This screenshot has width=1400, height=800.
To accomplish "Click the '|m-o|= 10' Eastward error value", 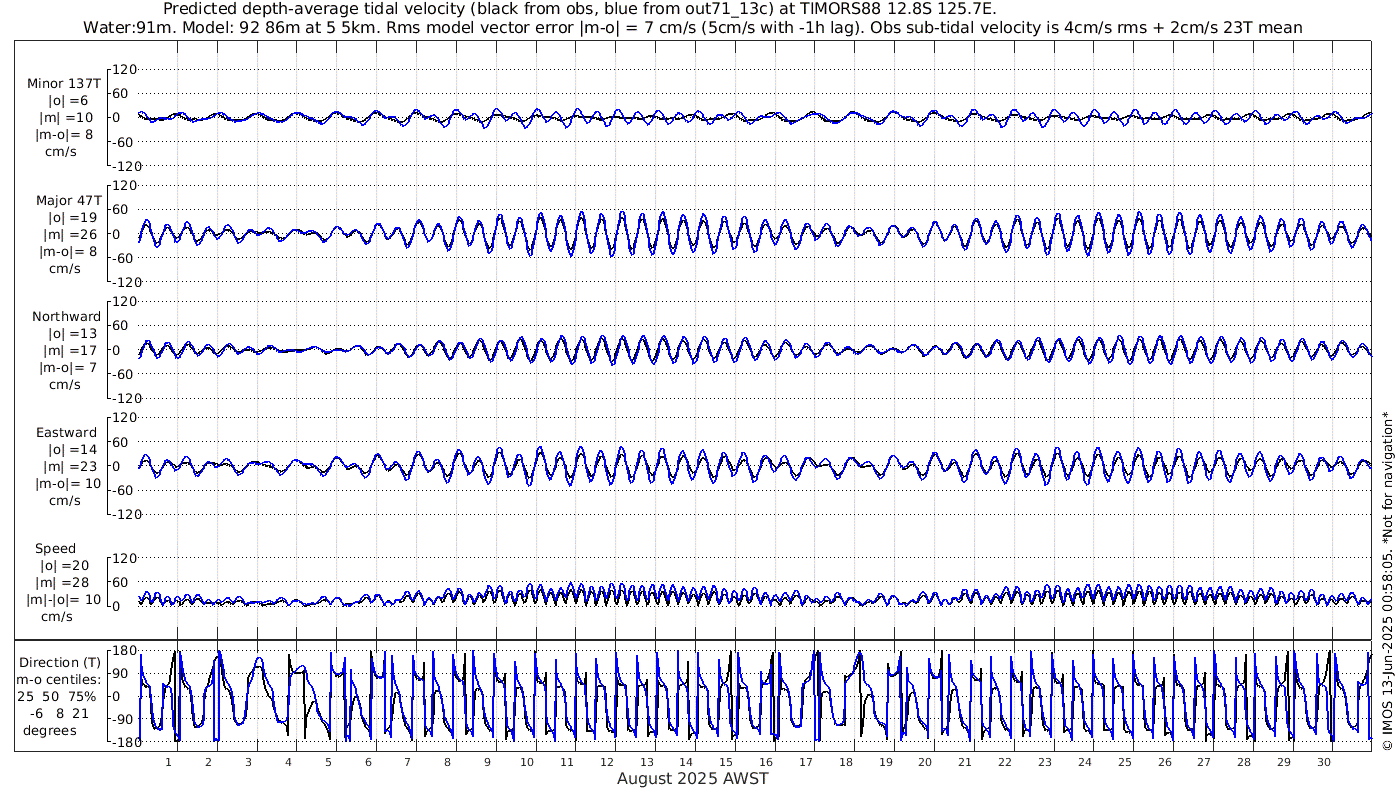I will (x=68, y=483).
